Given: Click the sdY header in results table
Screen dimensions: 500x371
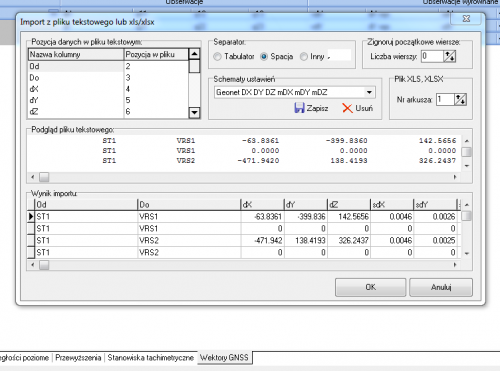Looking at the screenshot, I should [435, 205].
